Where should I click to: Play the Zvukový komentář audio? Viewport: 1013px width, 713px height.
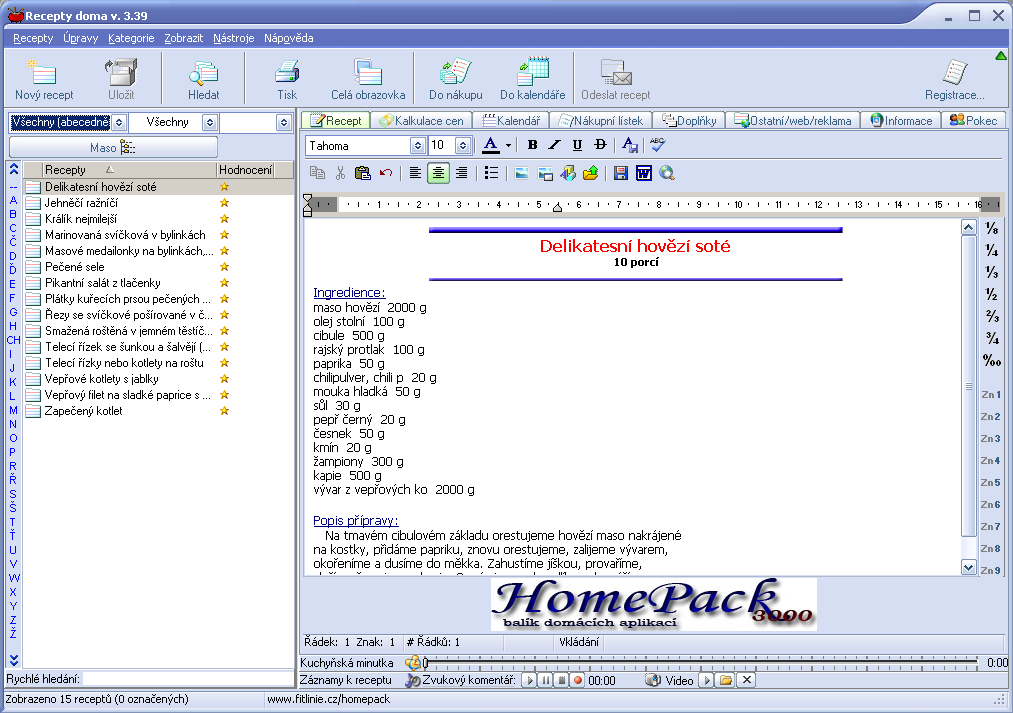530,680
